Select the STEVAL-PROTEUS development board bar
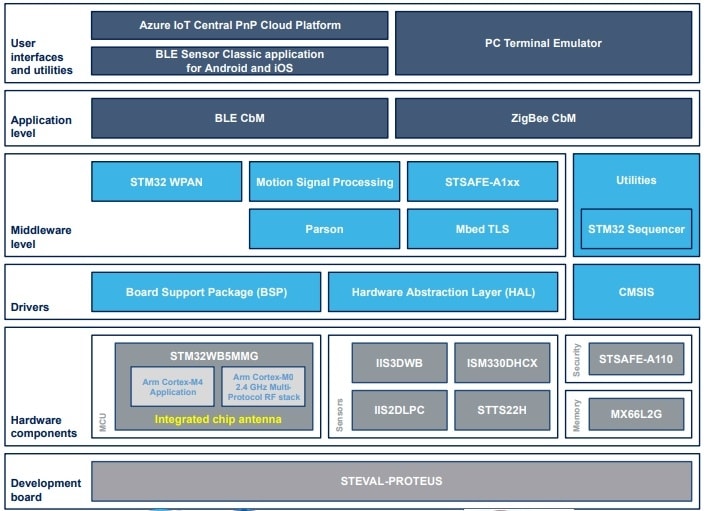The height and width of the screenshot is (511, 709). point(392,481)
